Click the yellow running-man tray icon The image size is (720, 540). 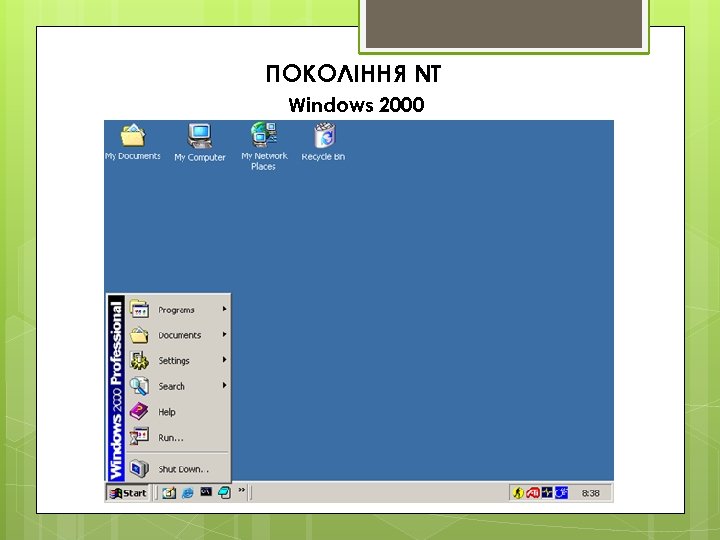[x=518, y=493]
